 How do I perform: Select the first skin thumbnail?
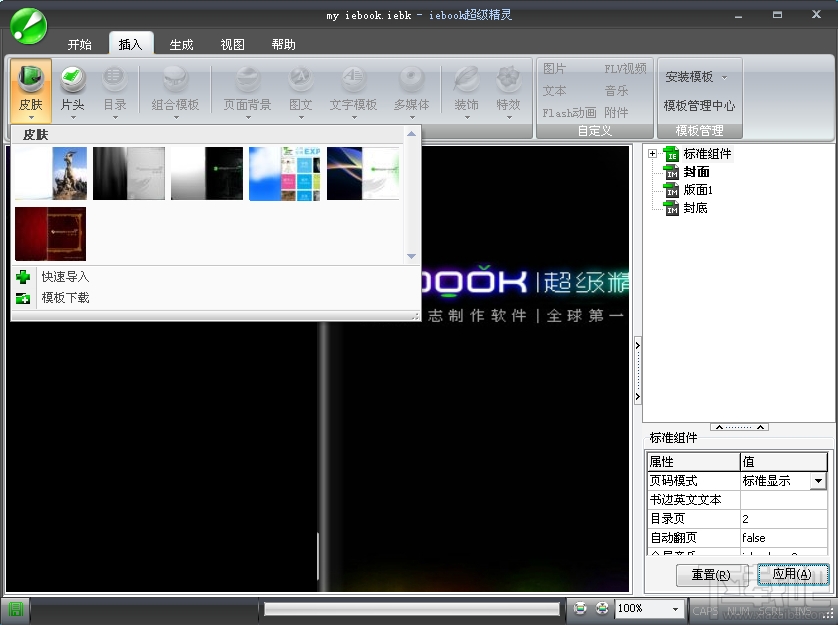[x=50, y=172]
